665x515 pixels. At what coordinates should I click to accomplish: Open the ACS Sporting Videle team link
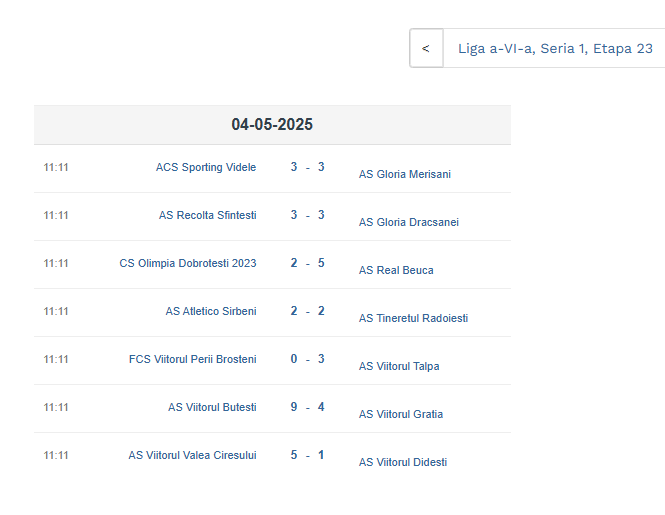(x=206, y=167)
